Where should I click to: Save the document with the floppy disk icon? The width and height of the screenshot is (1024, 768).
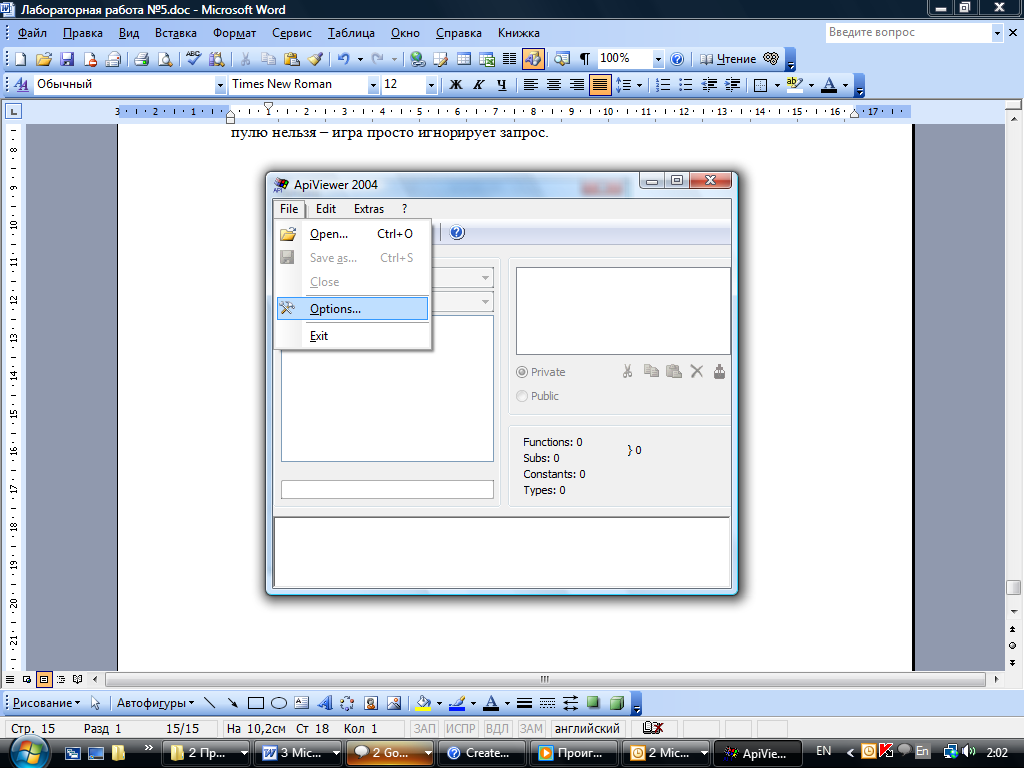67,59
